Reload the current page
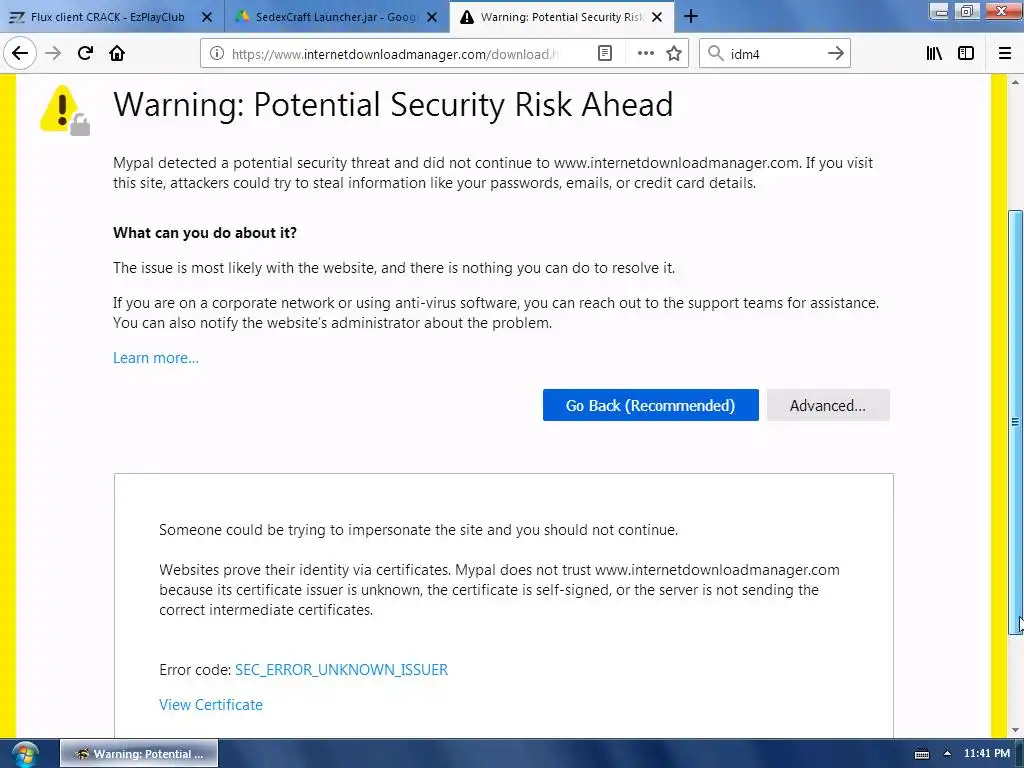Screen dimensions: 1024x768 [85, 54]
